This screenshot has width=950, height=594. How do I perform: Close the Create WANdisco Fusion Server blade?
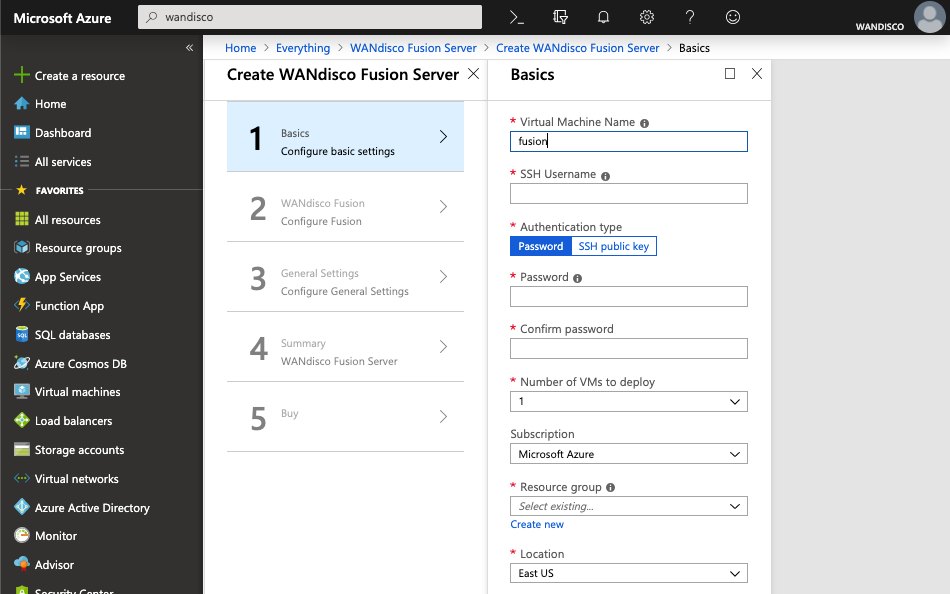pos(473,73)
